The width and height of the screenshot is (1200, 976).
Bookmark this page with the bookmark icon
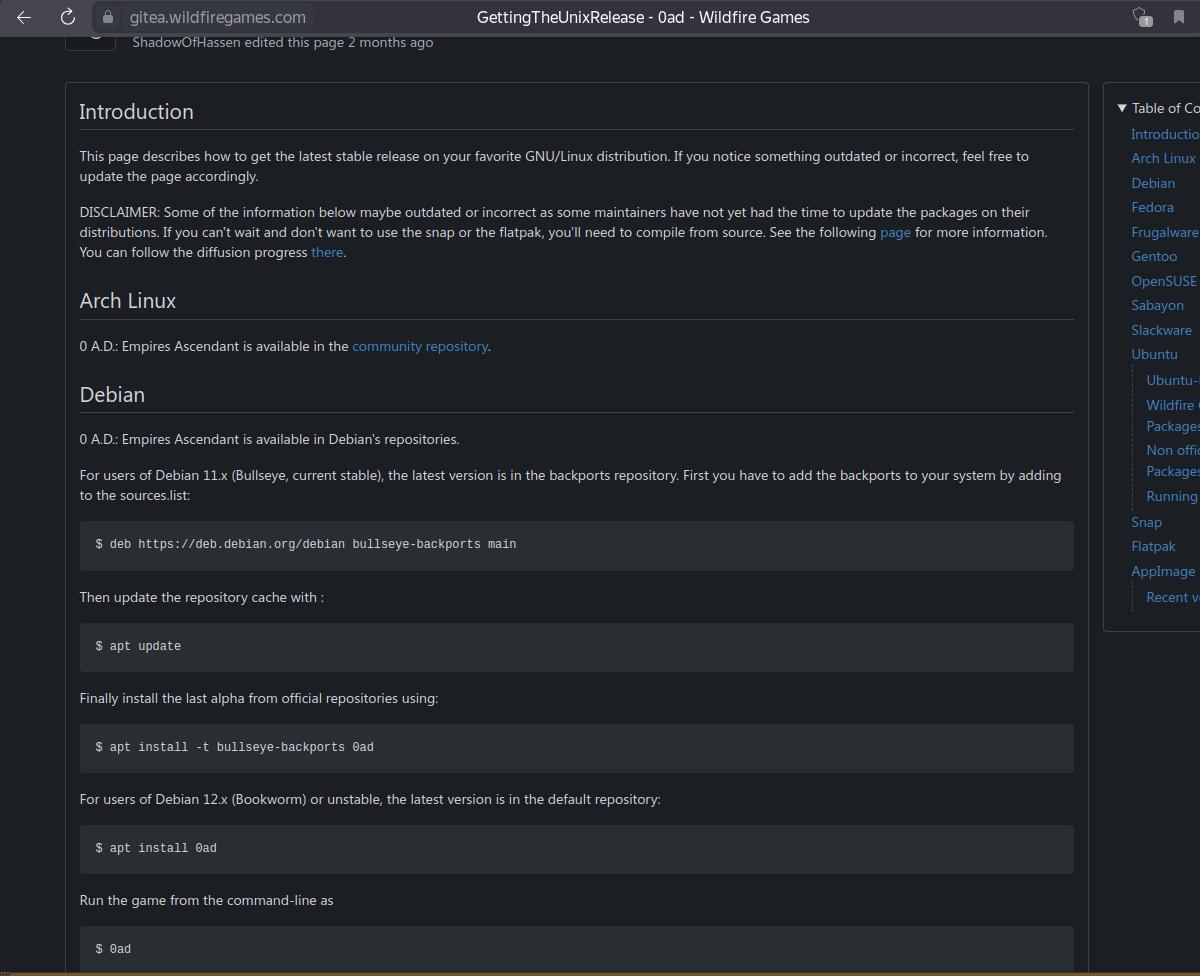(1178, 17)
